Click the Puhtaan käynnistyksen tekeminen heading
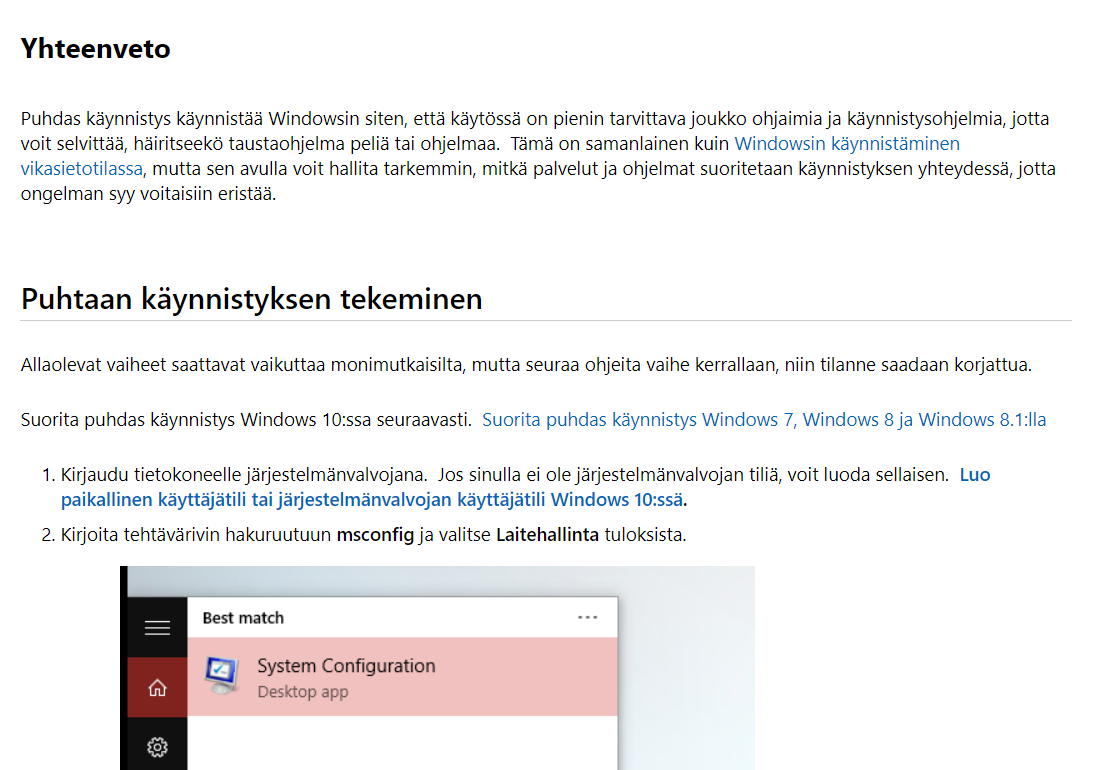 [251, 299]
